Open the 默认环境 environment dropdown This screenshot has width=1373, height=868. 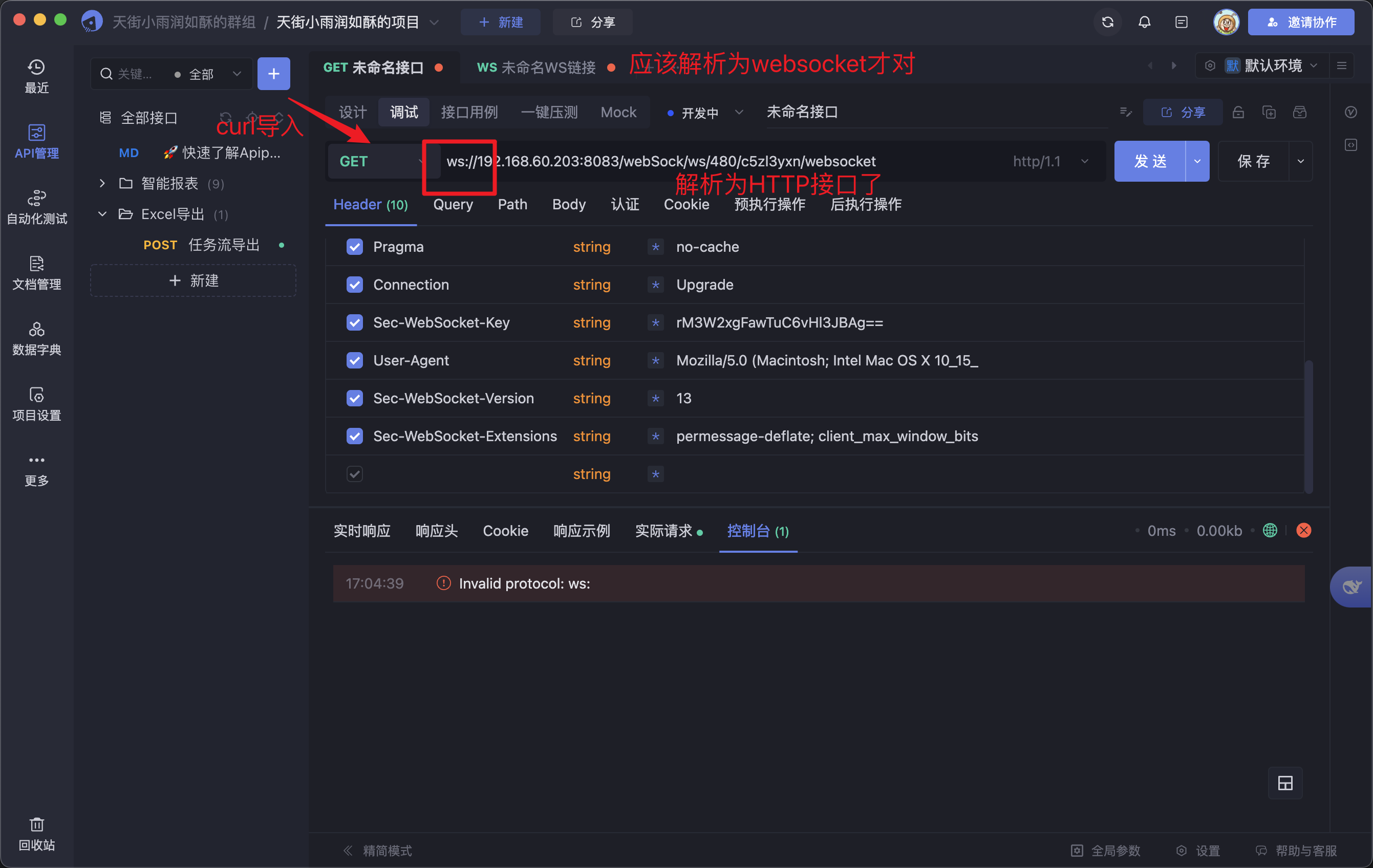click(1262, 66)
